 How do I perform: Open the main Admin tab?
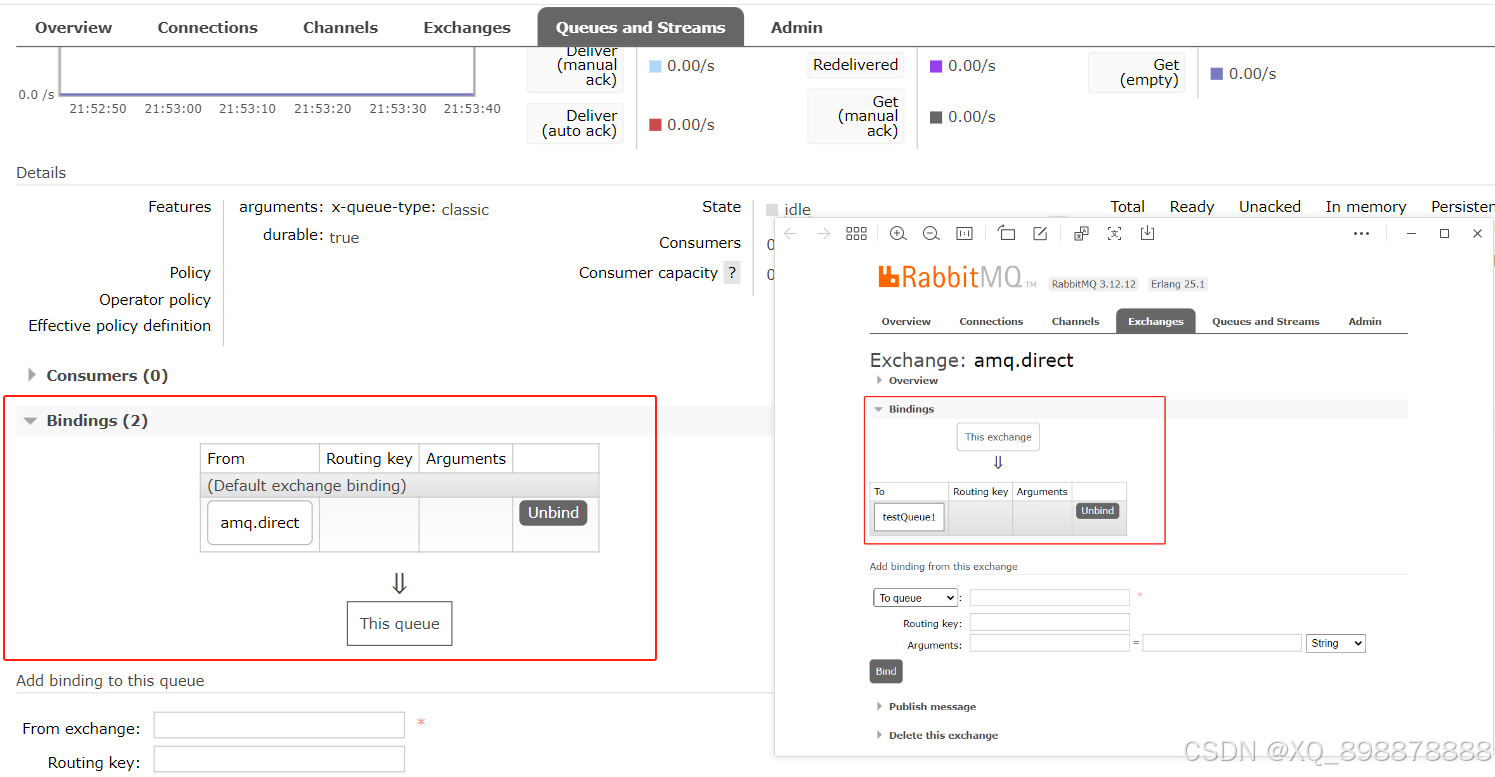point(797,28)
